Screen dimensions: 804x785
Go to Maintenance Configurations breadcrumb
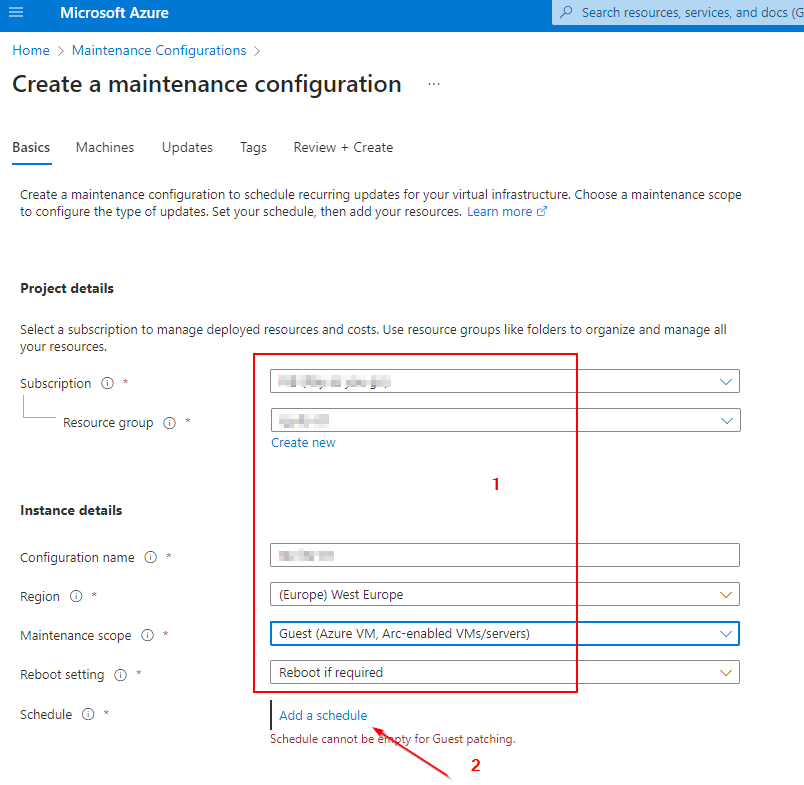click(x=159, y=50)
